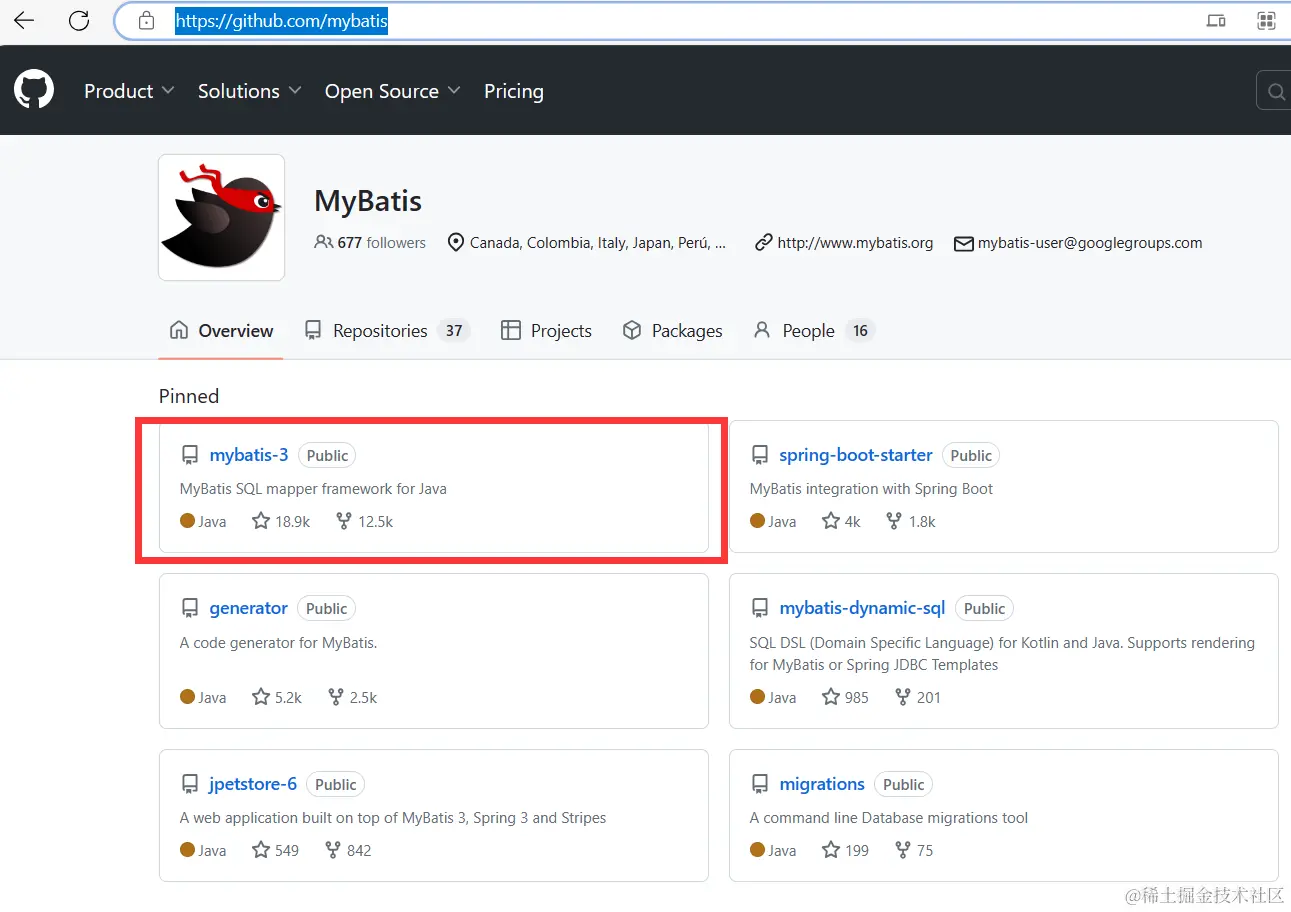Click the Java language label on jpetstore-6 card
This screenshot has width=1291, height=912.
click(x=212, y=850)
